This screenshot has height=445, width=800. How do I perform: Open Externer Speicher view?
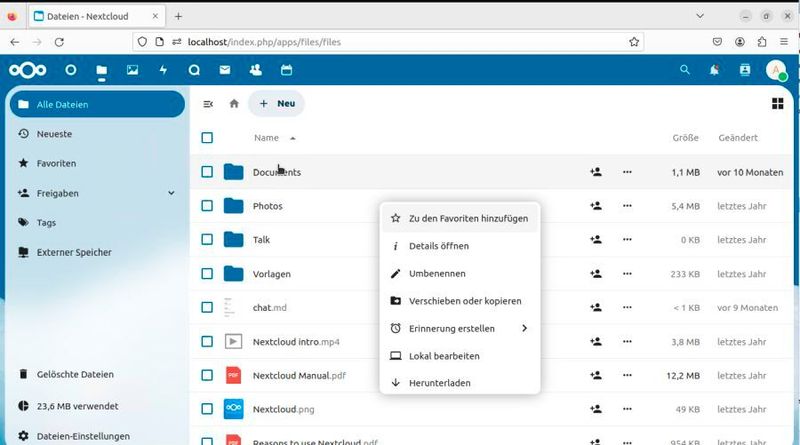click(97, 252)
